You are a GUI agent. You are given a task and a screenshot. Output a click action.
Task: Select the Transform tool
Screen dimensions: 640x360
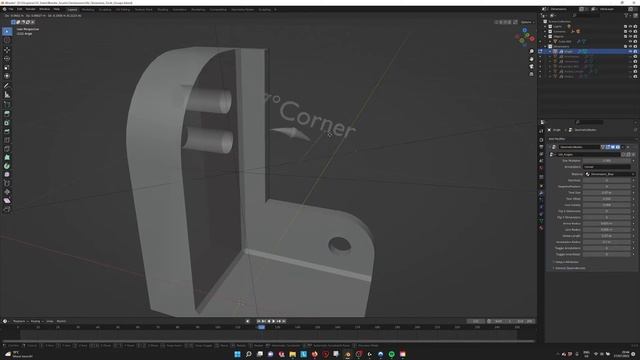coord(7,76)
